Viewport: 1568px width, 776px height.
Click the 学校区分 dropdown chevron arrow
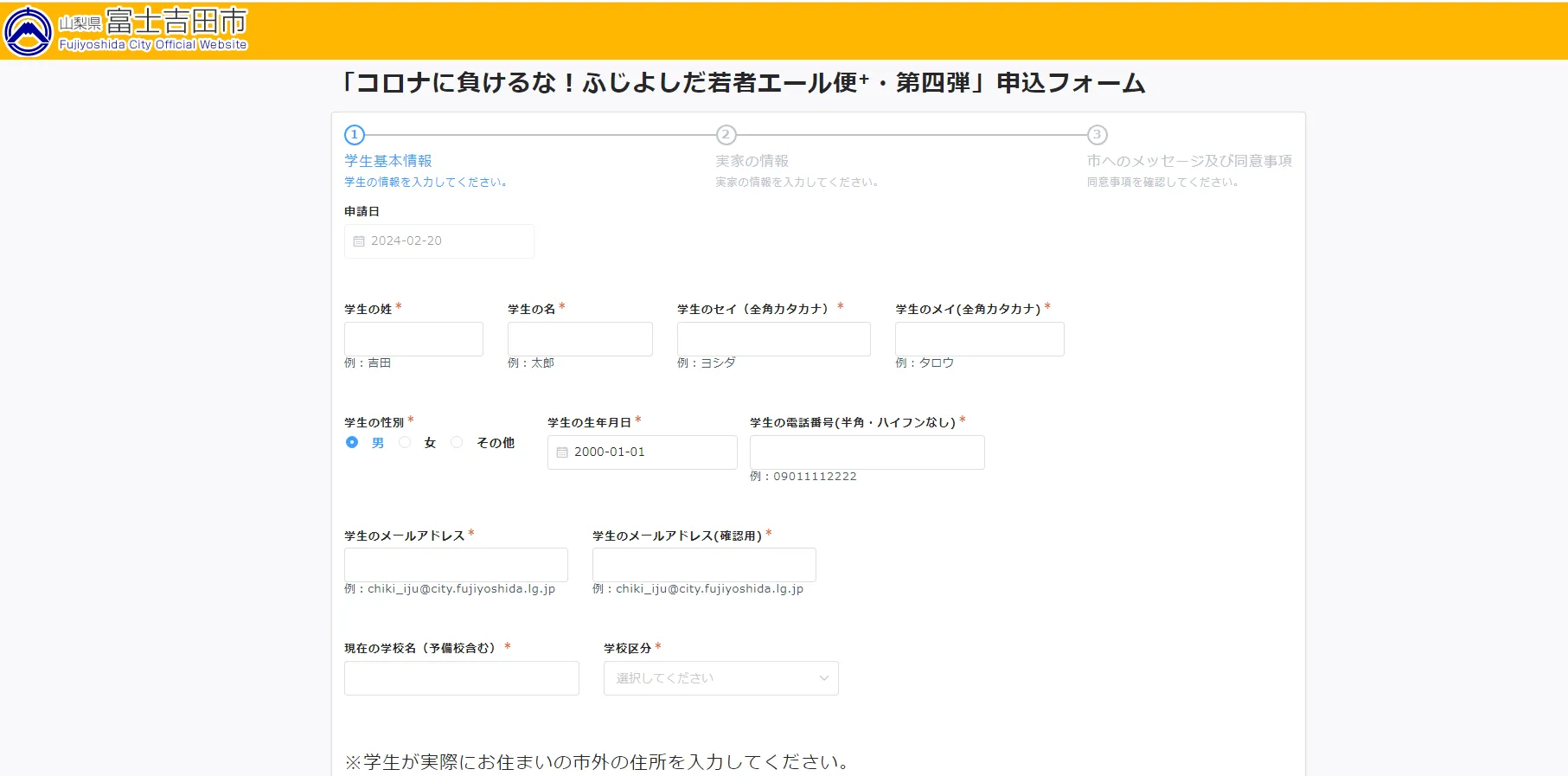coord(823,678)
